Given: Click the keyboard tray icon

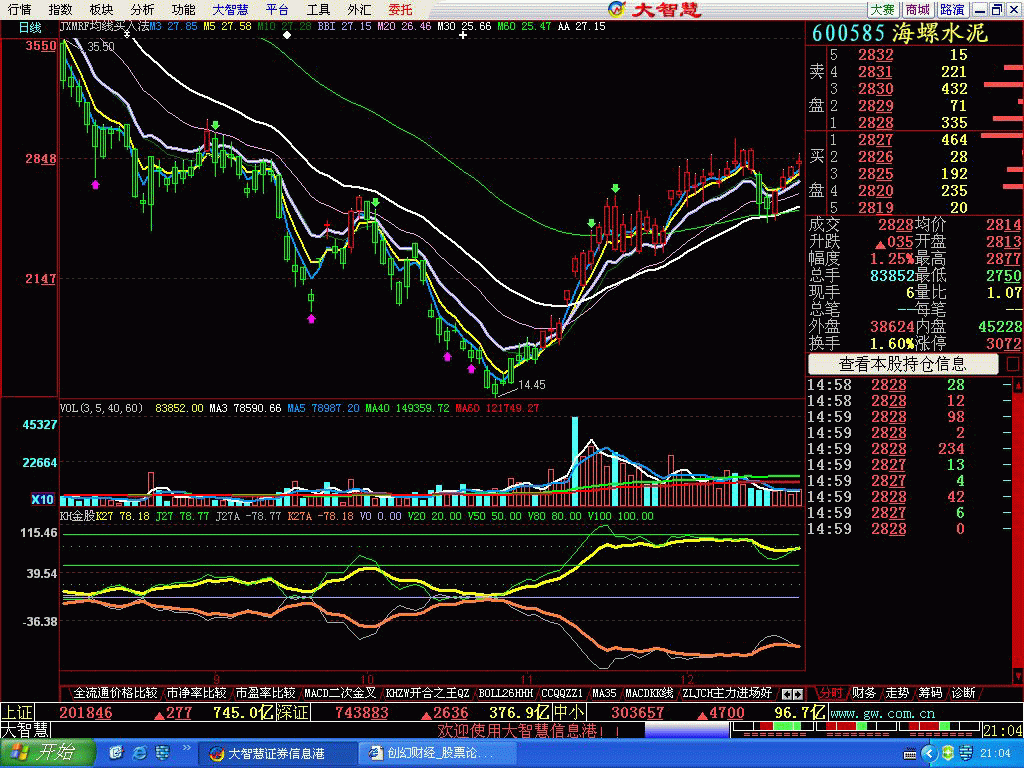Looking at the screenshot, I should pos(910,754).
